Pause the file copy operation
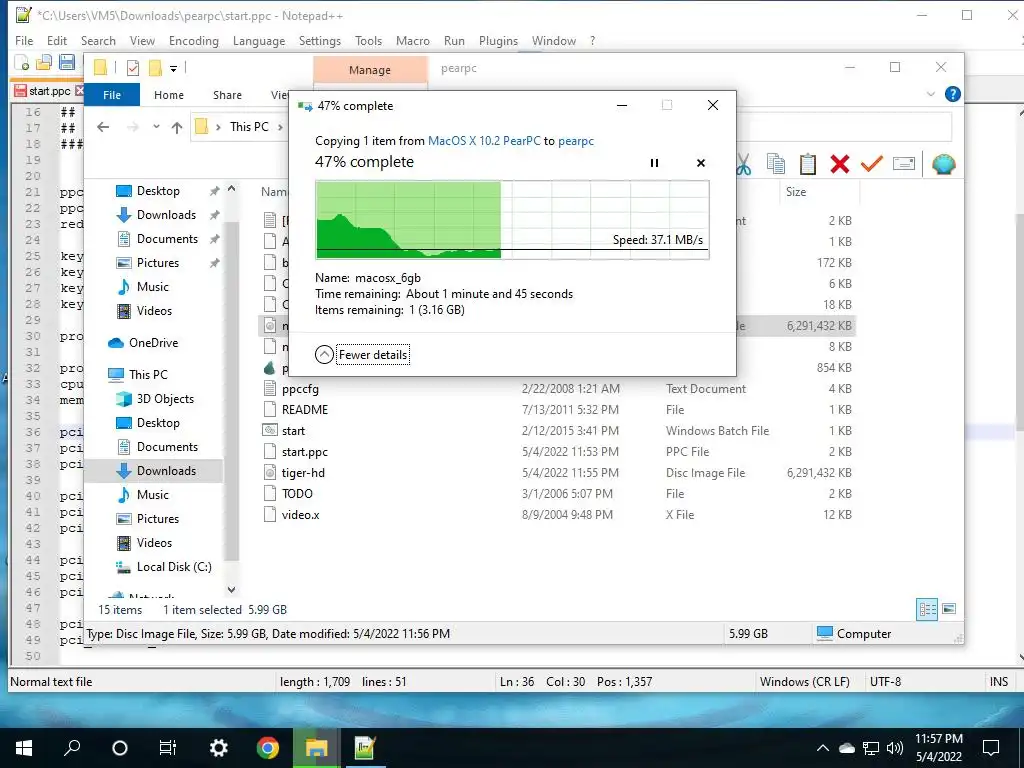Image resolution: width=1024 pixels, height=768 pixels. click(x=654, y=163)
